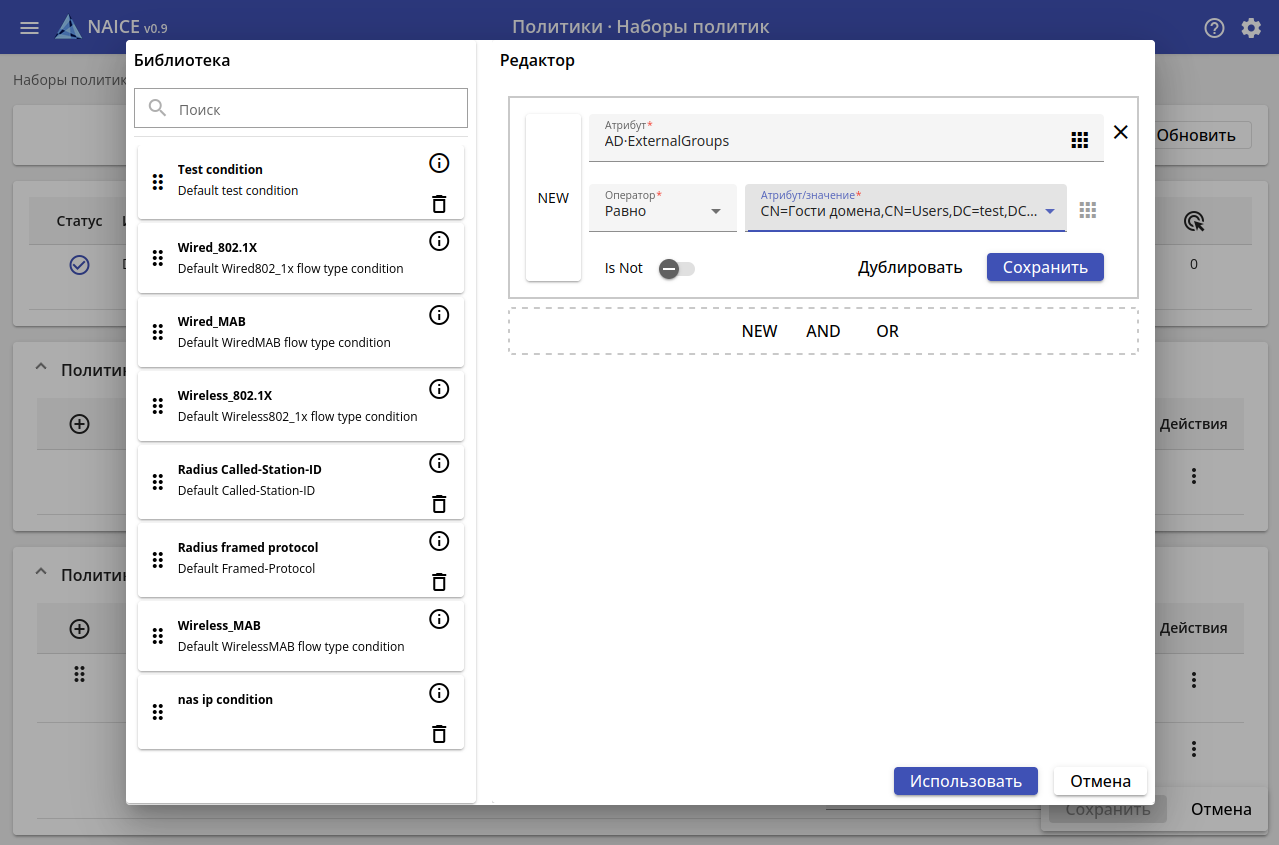Open the hamburger navigation menu
The image size is (1279, 845).
tap(30, 28)
